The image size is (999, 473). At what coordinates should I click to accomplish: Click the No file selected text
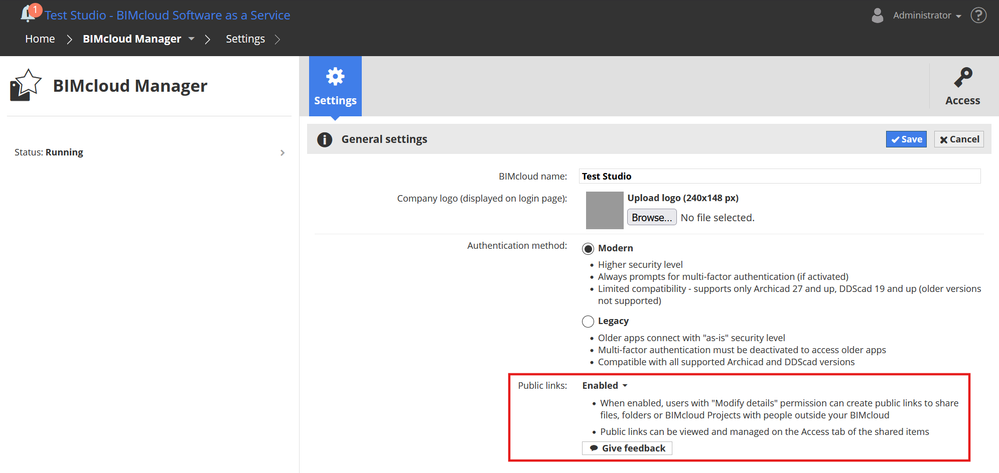click(x=717, y=218)
